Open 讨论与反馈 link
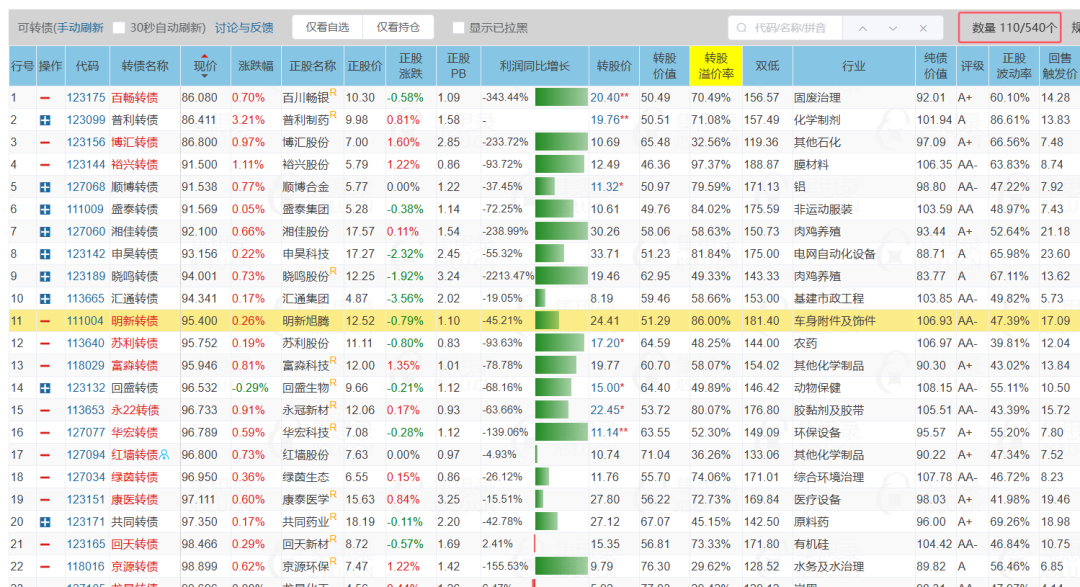 [244, 28]
